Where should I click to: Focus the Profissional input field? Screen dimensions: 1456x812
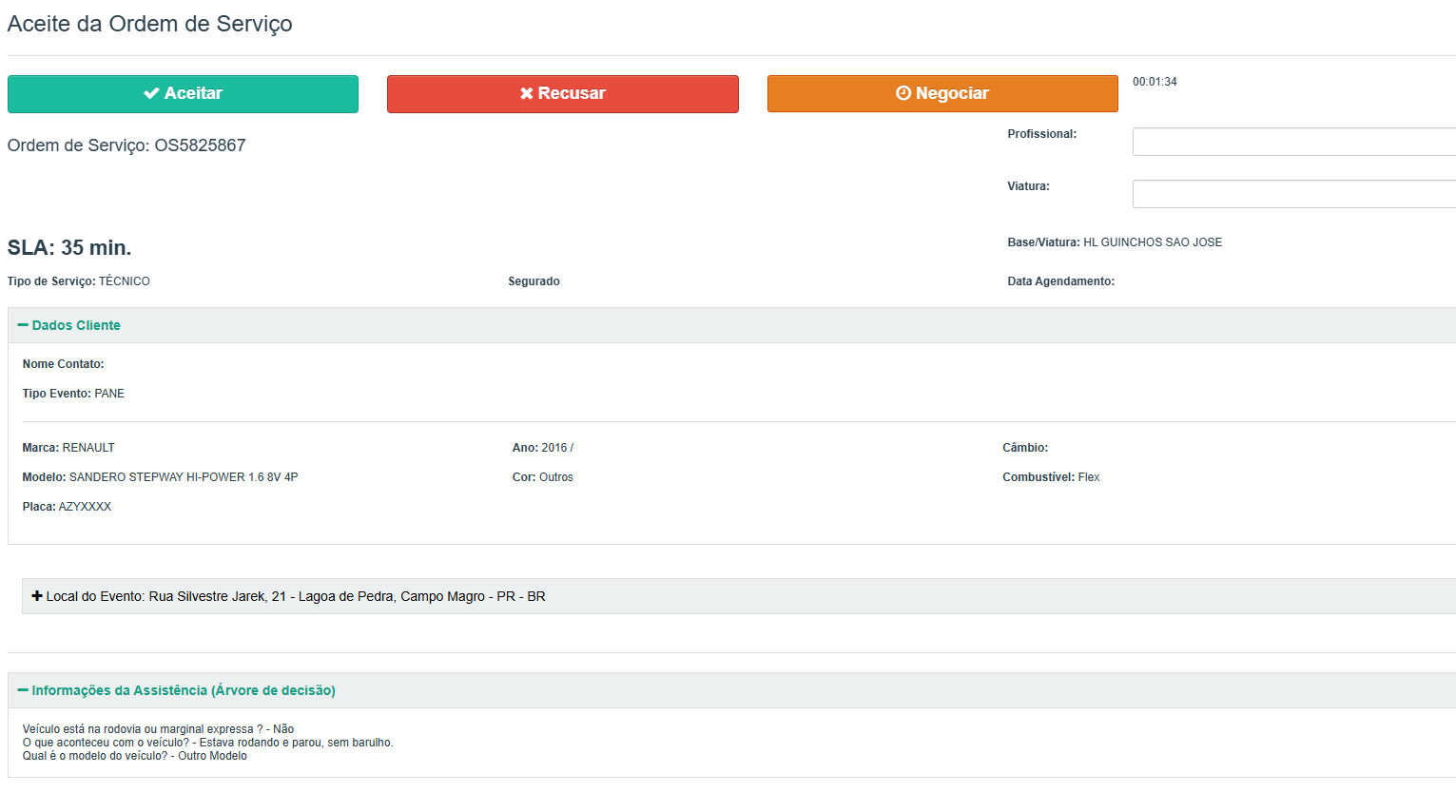pyautogui.click(x=1293, y=142)
